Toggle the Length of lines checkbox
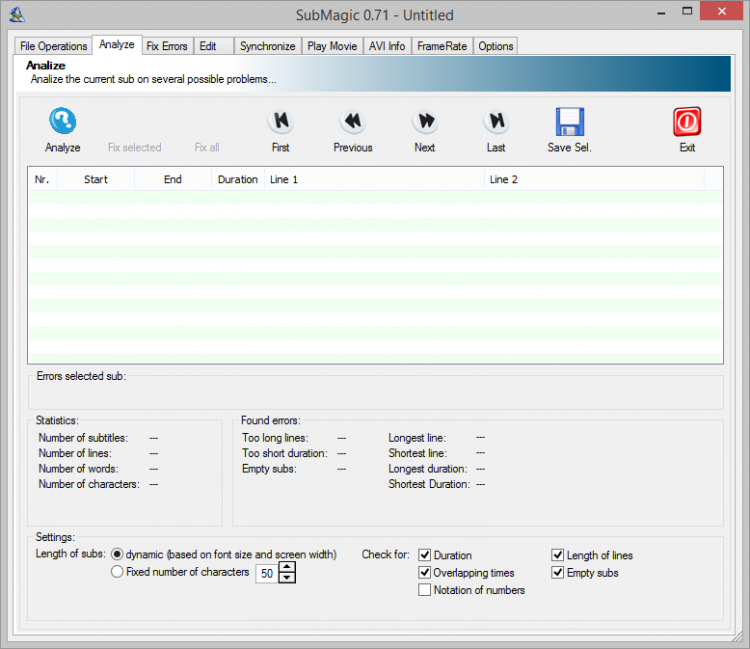 (557, 555)
